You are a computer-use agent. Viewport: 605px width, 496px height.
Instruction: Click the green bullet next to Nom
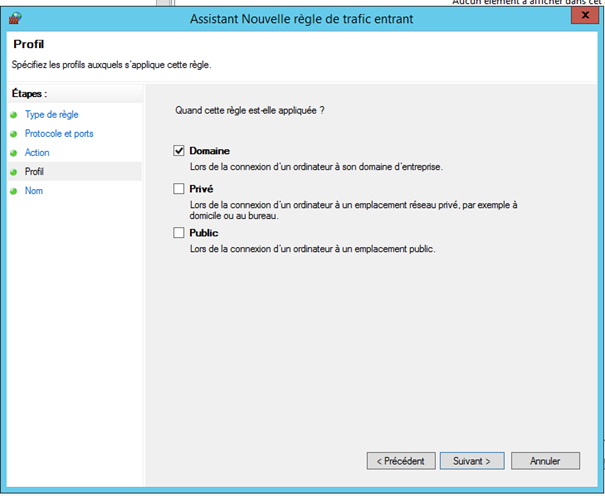coord(14,191)
